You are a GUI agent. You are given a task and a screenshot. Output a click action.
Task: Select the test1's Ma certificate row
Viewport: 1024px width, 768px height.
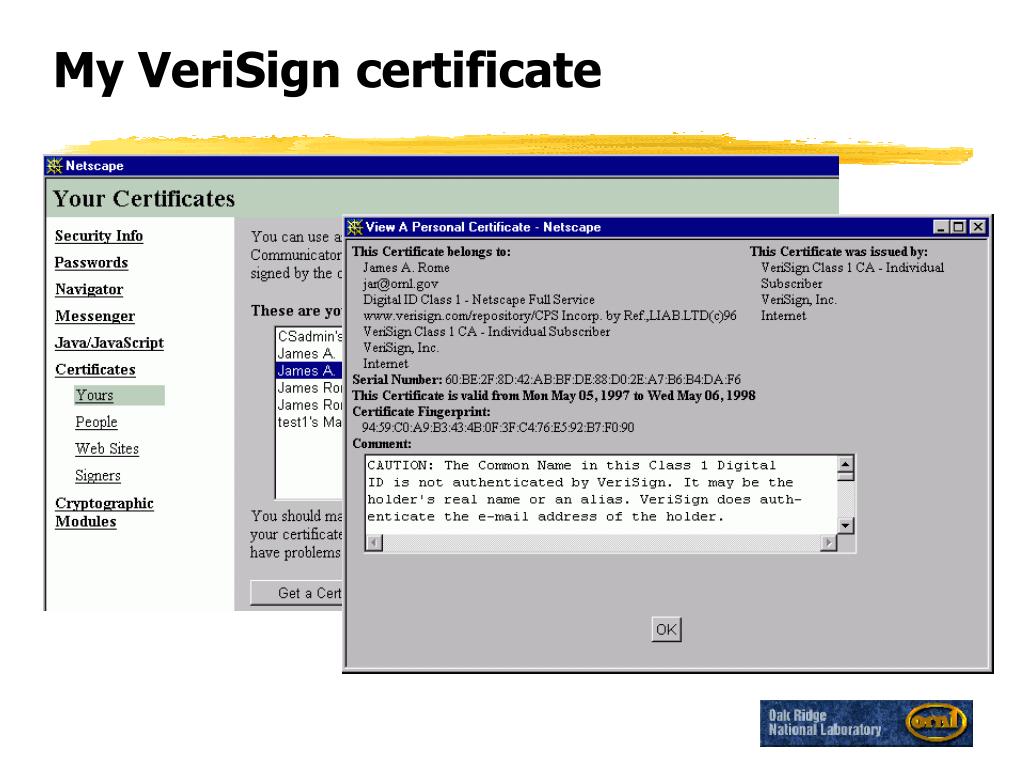pos(310,422)
